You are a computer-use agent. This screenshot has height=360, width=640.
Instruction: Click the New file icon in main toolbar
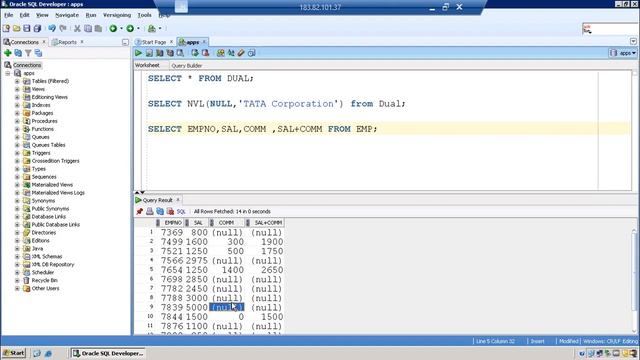tap(6, 28)
